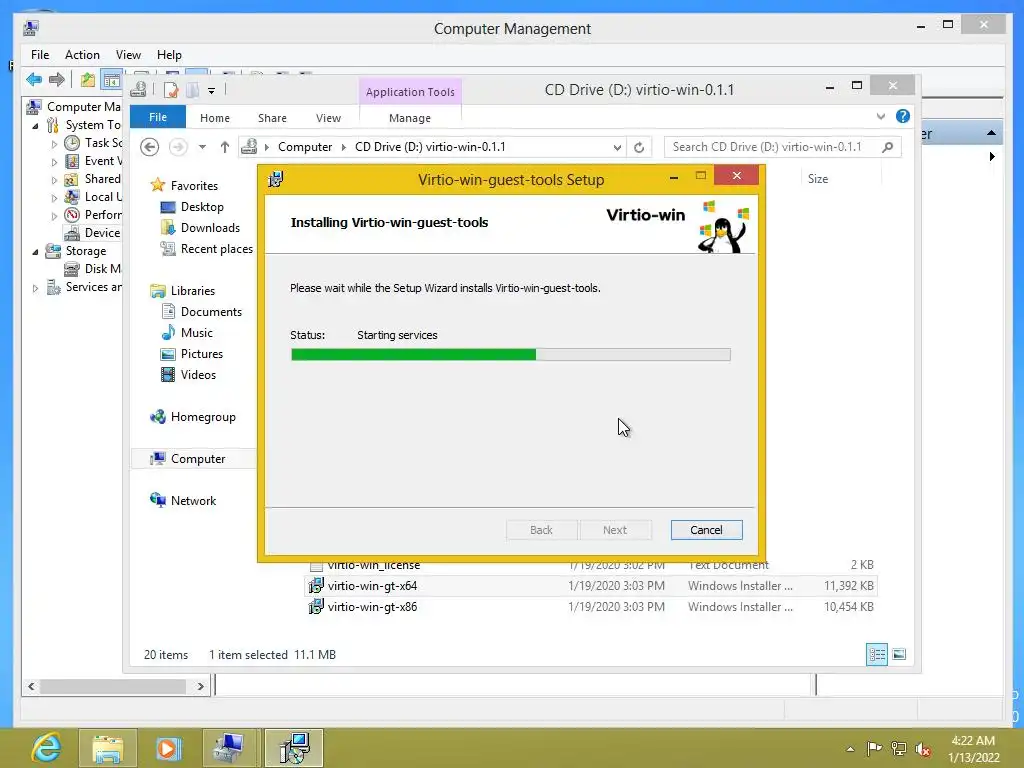Show hidden tray icons arrow
This screenshot has height=768, width=1024.
tap(850, 749)
